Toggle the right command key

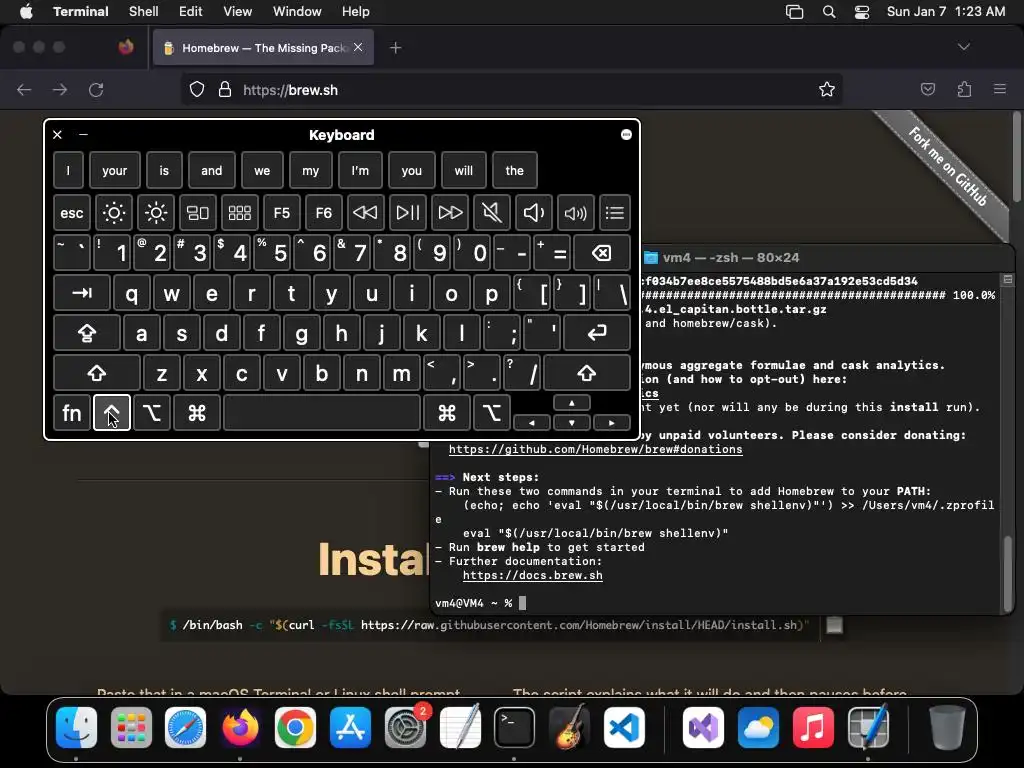tap(447, 413)
